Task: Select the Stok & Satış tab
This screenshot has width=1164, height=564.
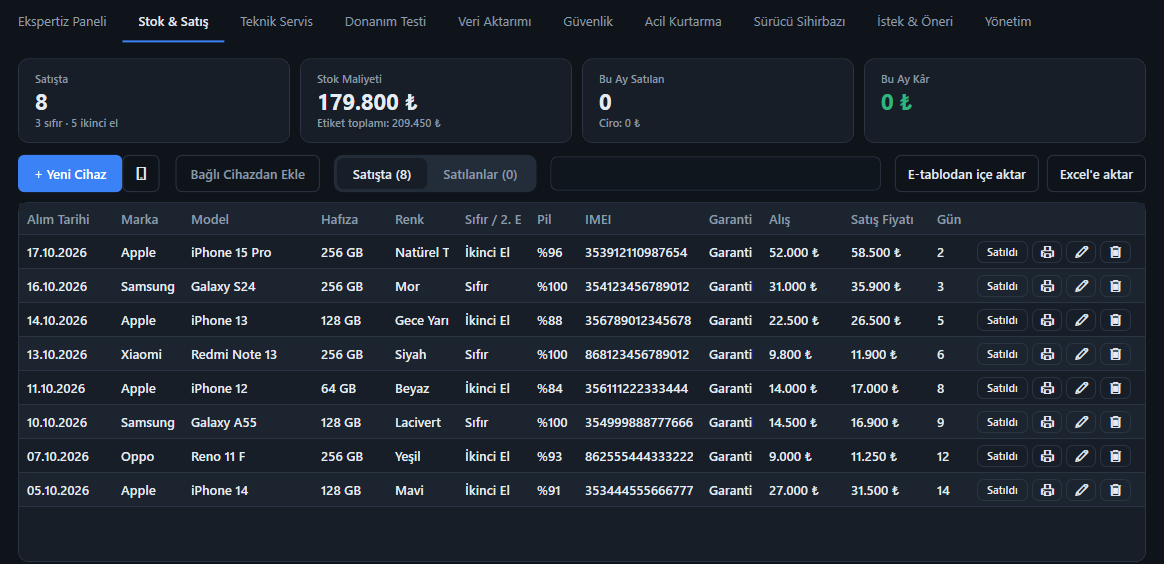Action: pyautogui.click(x=173, y=22)
